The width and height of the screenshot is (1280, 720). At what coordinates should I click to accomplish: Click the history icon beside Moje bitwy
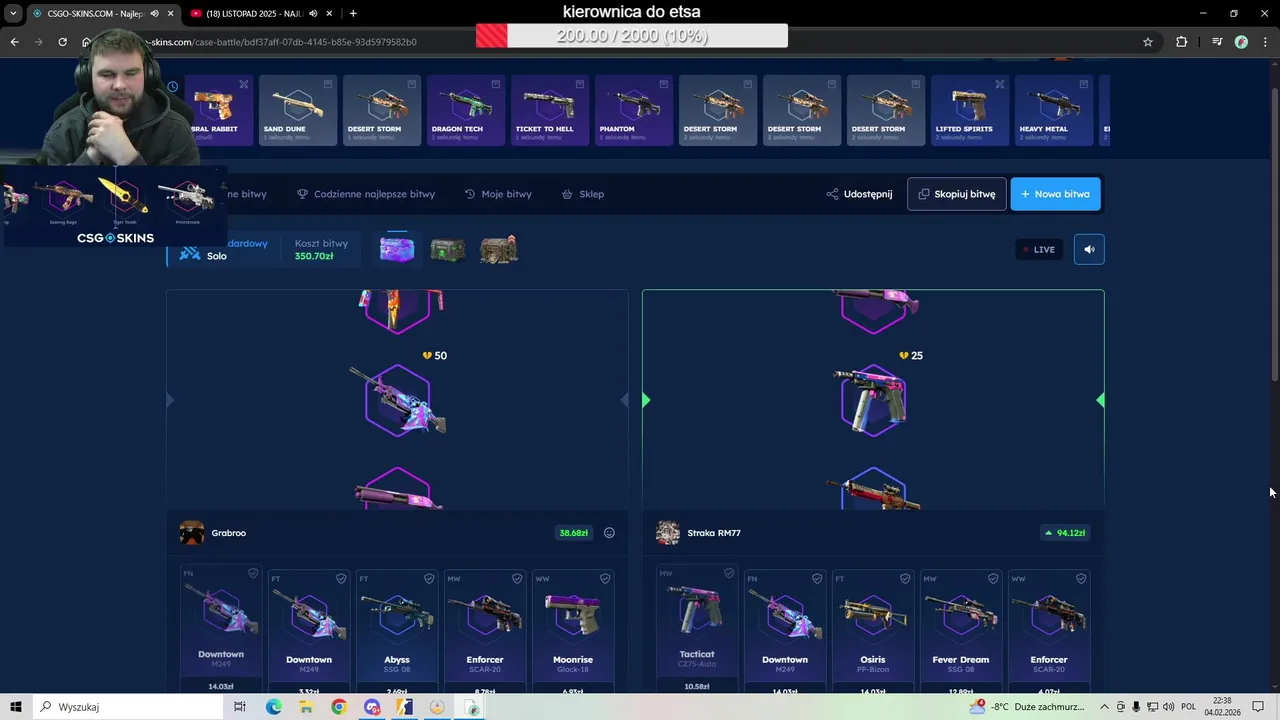click(470, 194)
